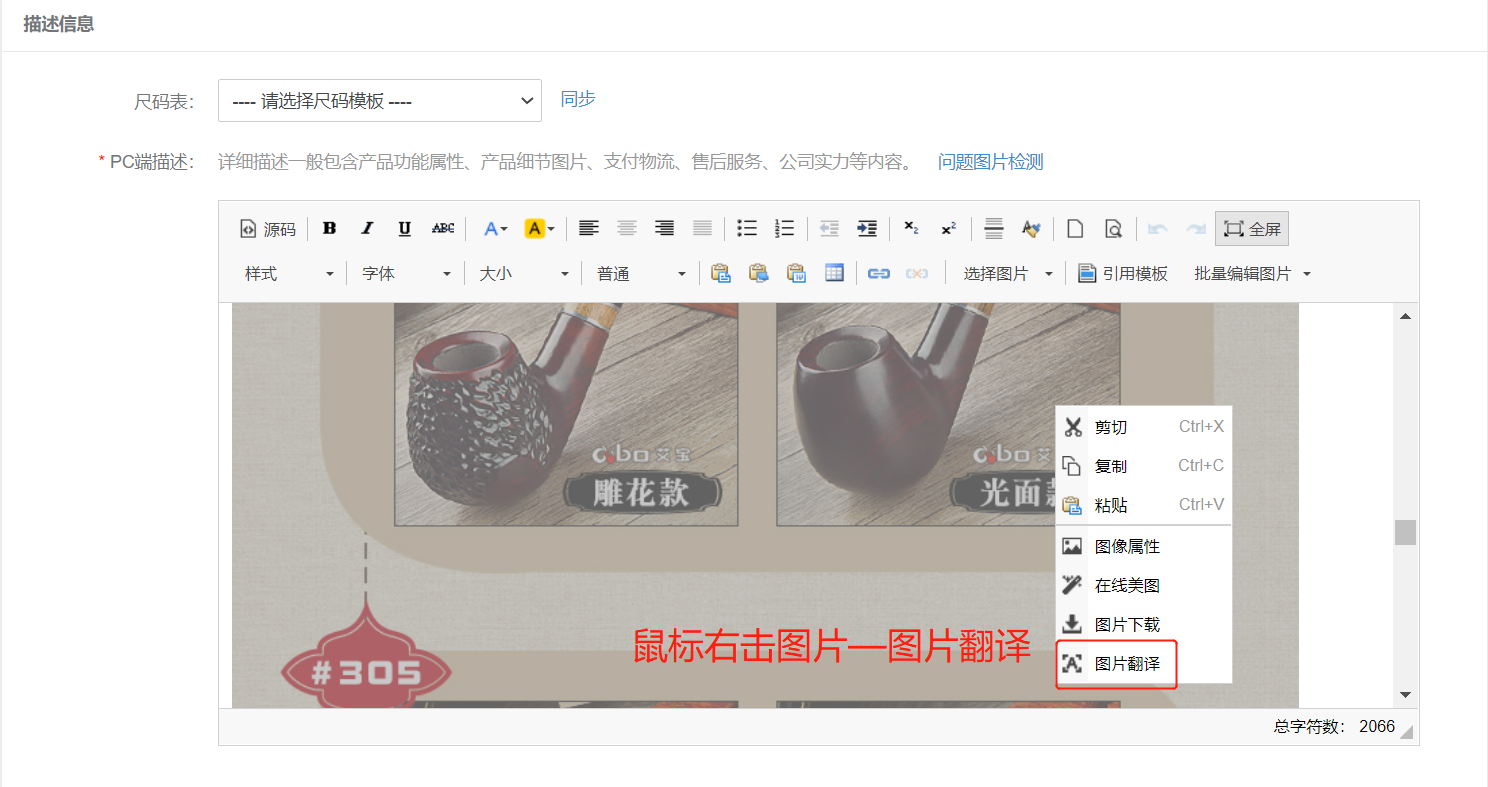The width and height of the screenshot is (1488, 787).
Task: Insert bulleted list
Action: click(747, 229)
